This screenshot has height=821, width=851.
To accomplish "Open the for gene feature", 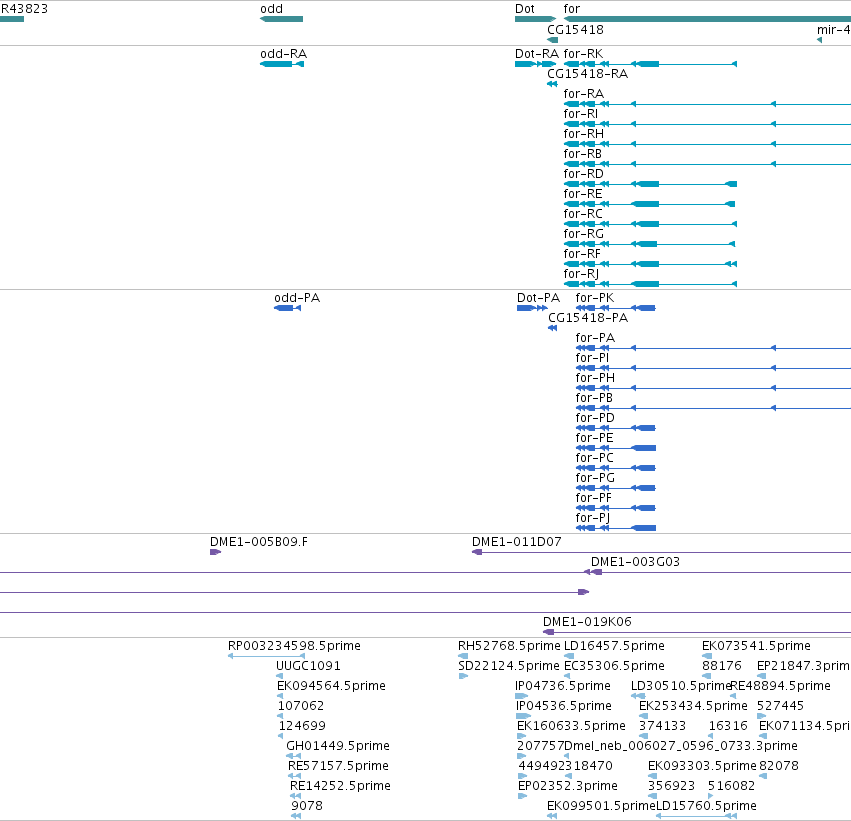I will [707, 19].
